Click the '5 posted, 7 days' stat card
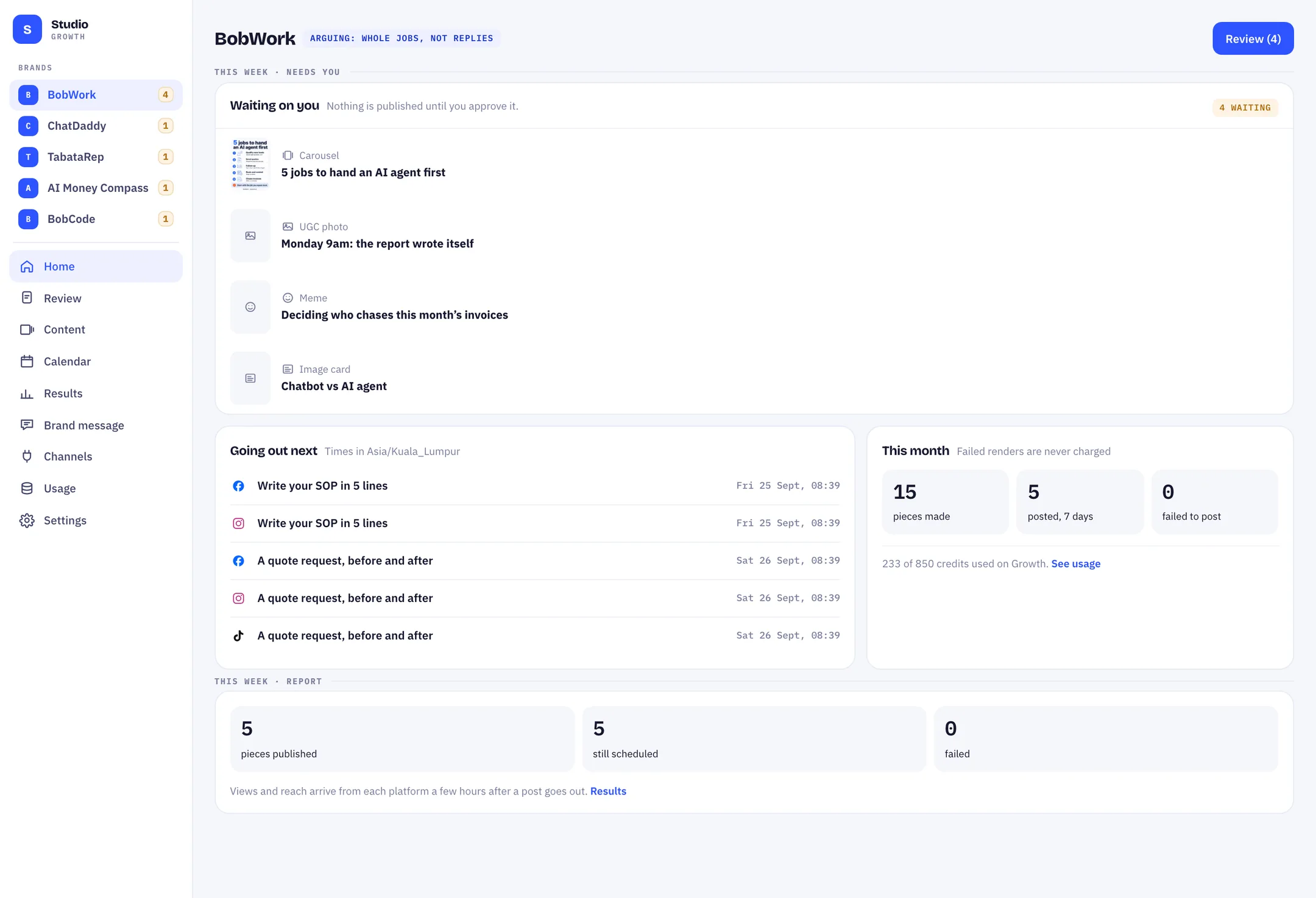The width and height of the screenshot is (1316, 898). (1080, 502)
